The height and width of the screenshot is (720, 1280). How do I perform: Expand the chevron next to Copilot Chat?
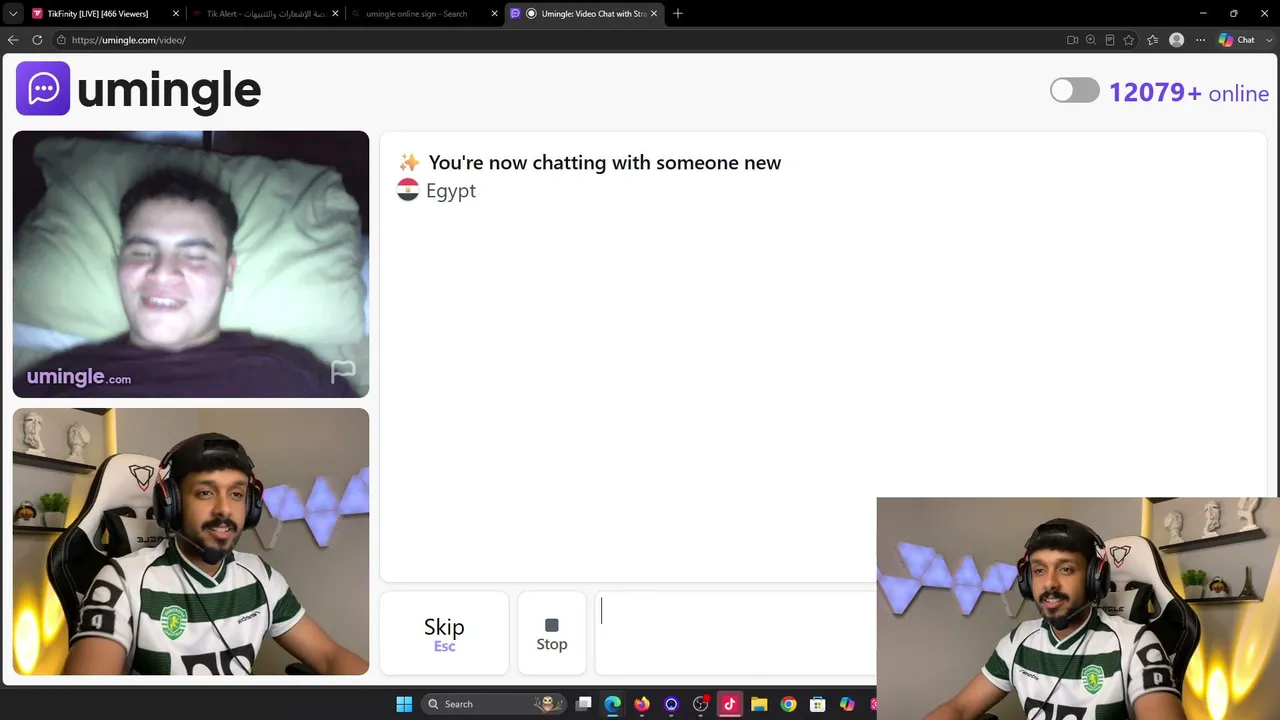(x=1270, y=40)
